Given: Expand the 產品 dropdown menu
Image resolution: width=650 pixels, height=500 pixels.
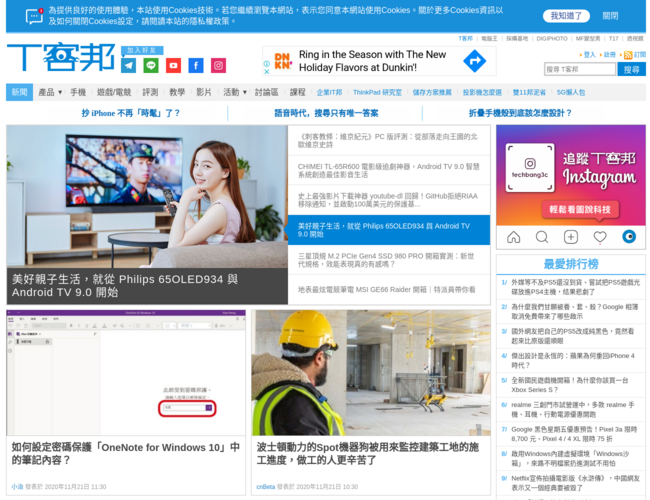Looking at the screenshot, I should 49,92.
